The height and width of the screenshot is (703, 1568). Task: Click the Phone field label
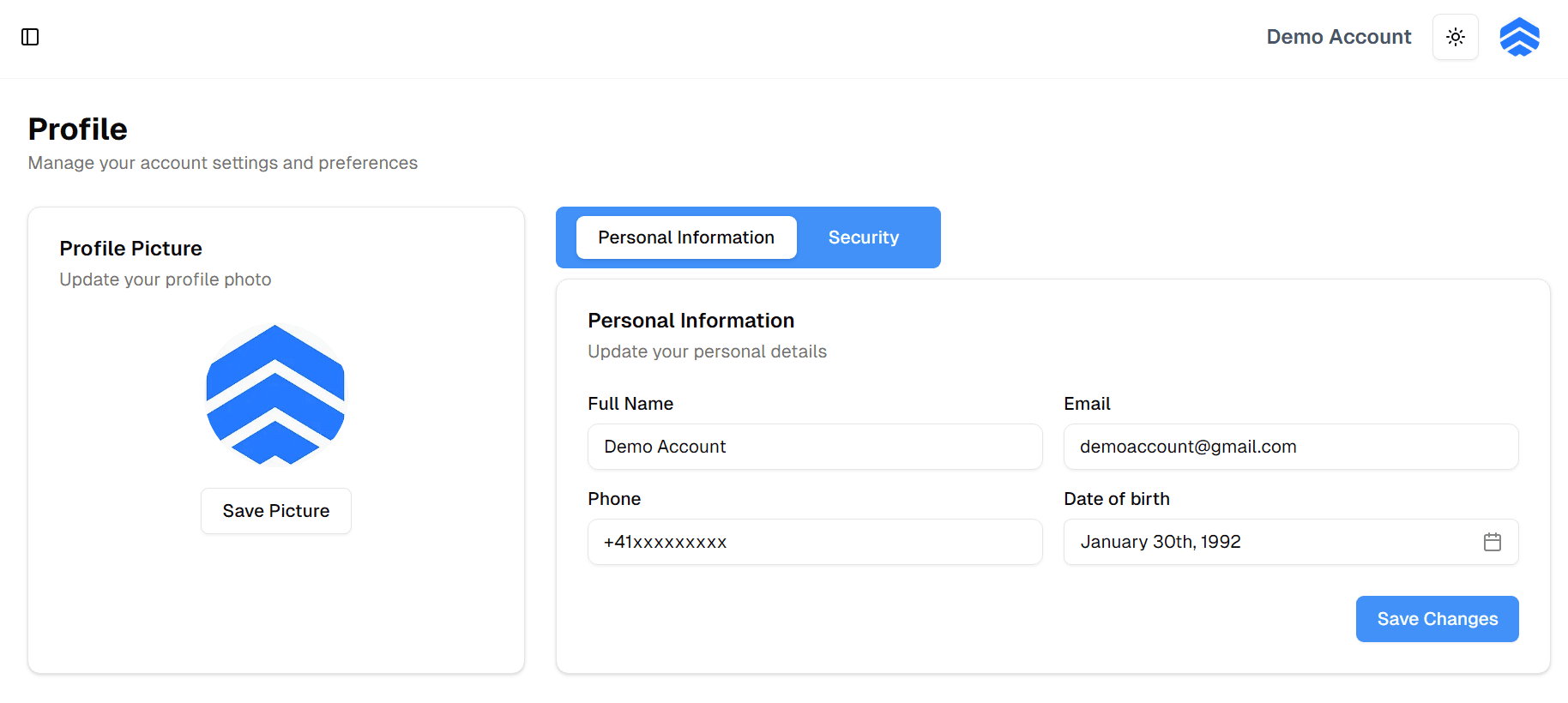tap(614, 499)
